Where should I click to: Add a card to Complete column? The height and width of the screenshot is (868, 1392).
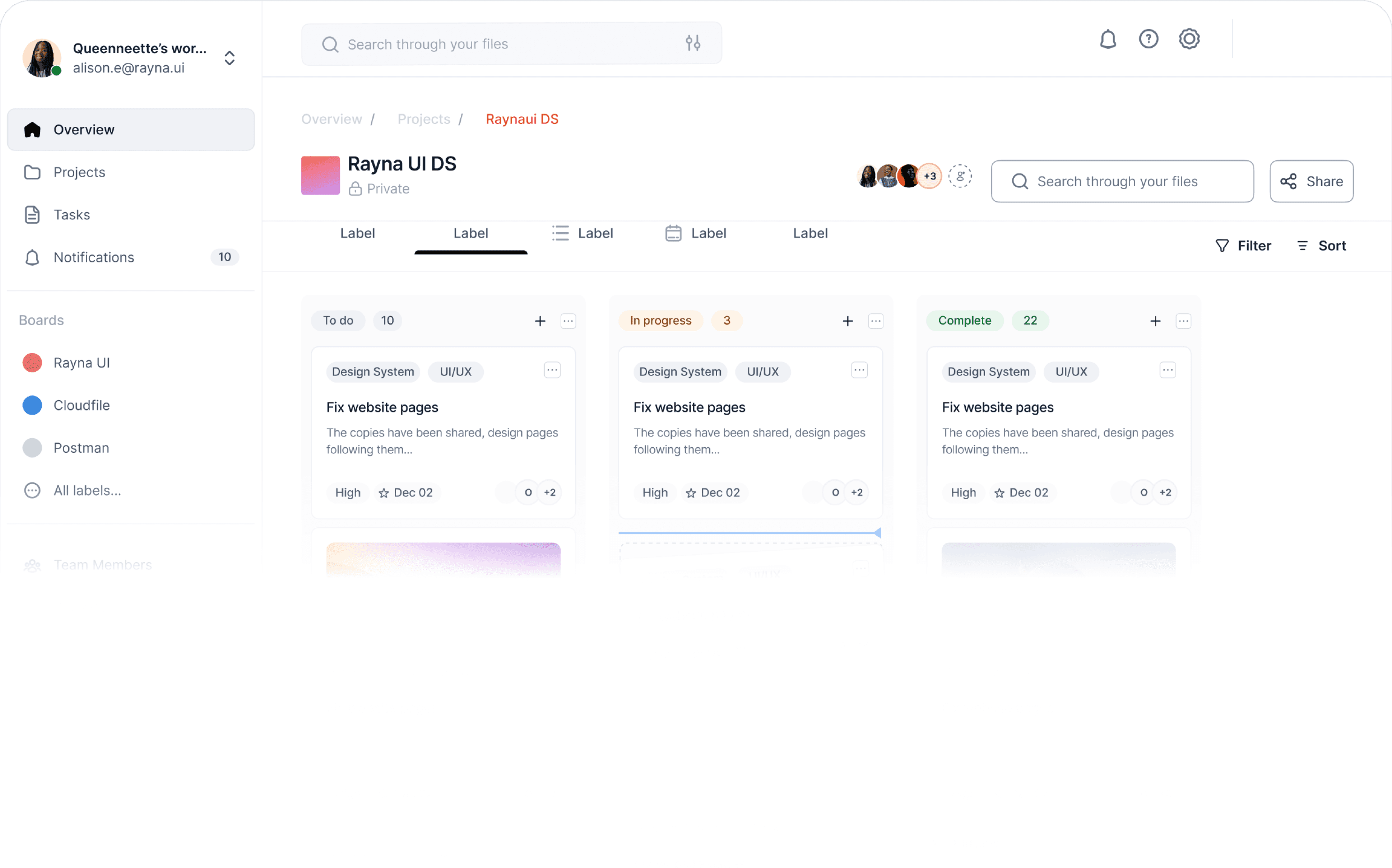1155,321
